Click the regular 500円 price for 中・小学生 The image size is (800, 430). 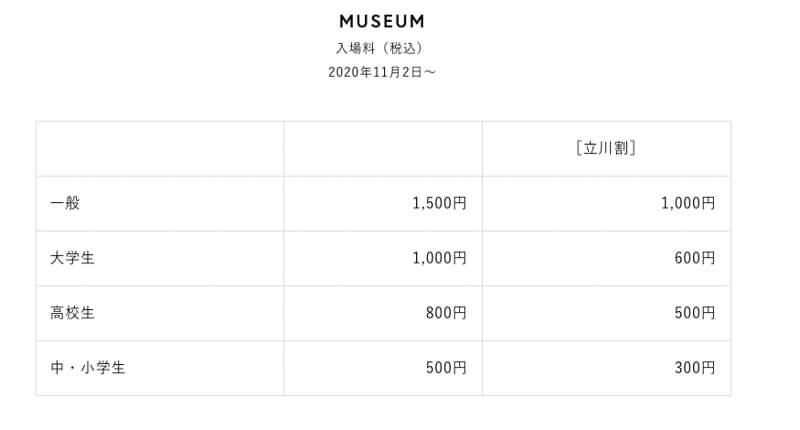[x=446, y=368]
